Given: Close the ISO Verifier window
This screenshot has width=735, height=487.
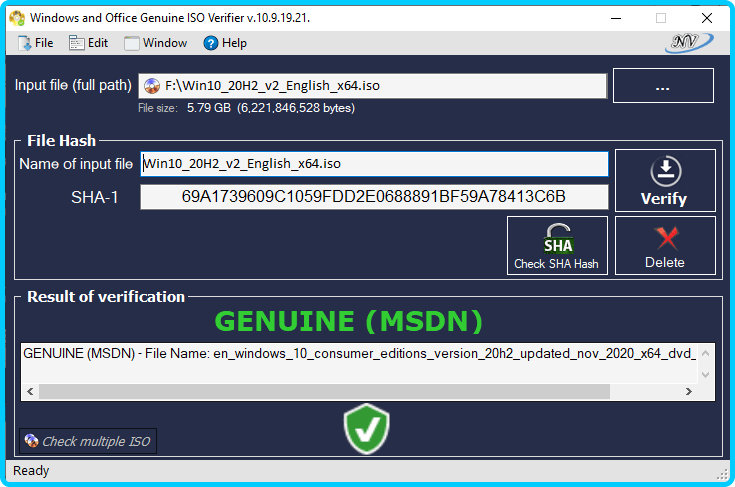Looking at the screenshot, I should click(x=707, y=18).
